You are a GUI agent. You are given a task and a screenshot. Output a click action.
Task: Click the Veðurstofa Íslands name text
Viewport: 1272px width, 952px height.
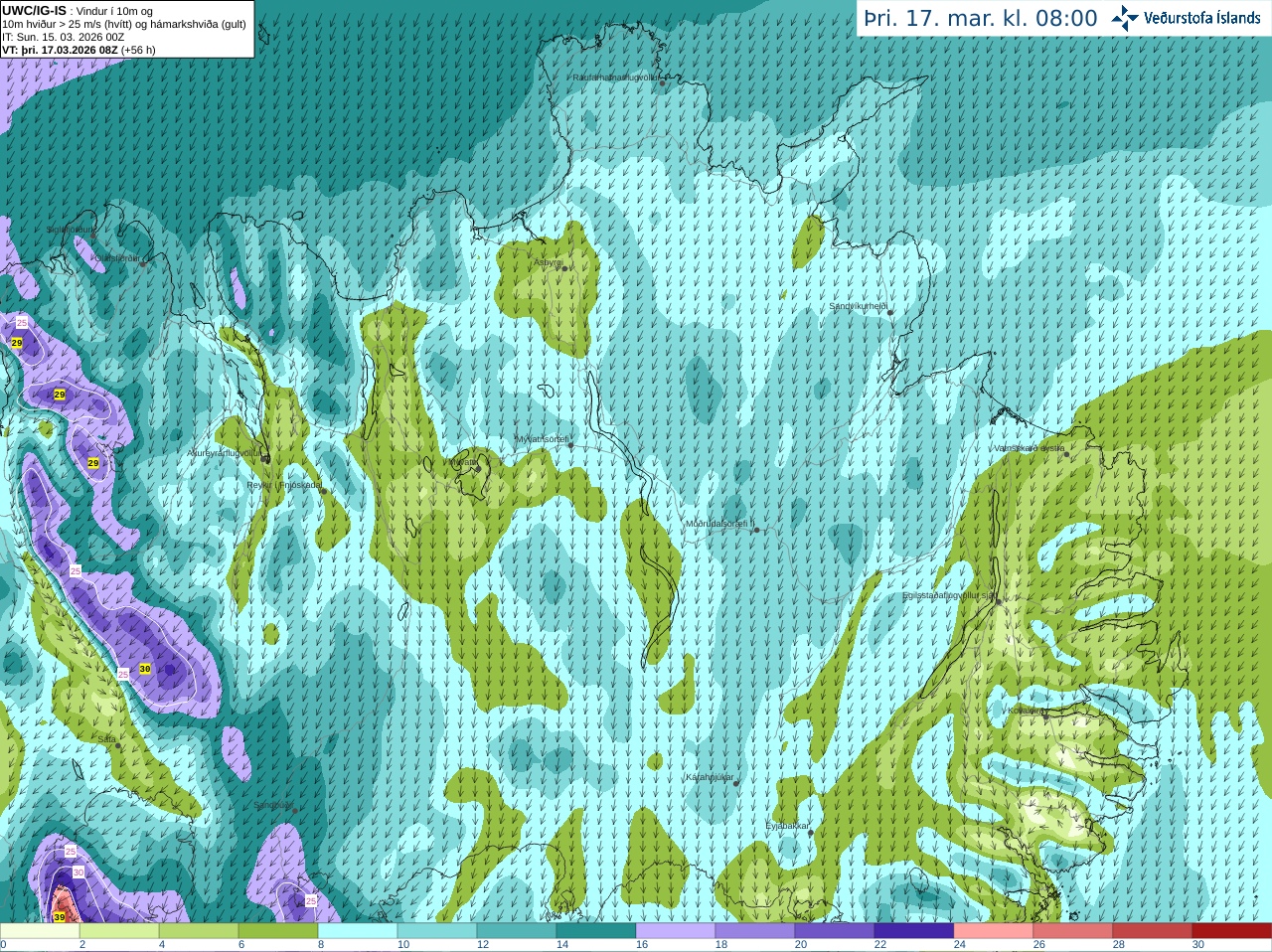1201,18
